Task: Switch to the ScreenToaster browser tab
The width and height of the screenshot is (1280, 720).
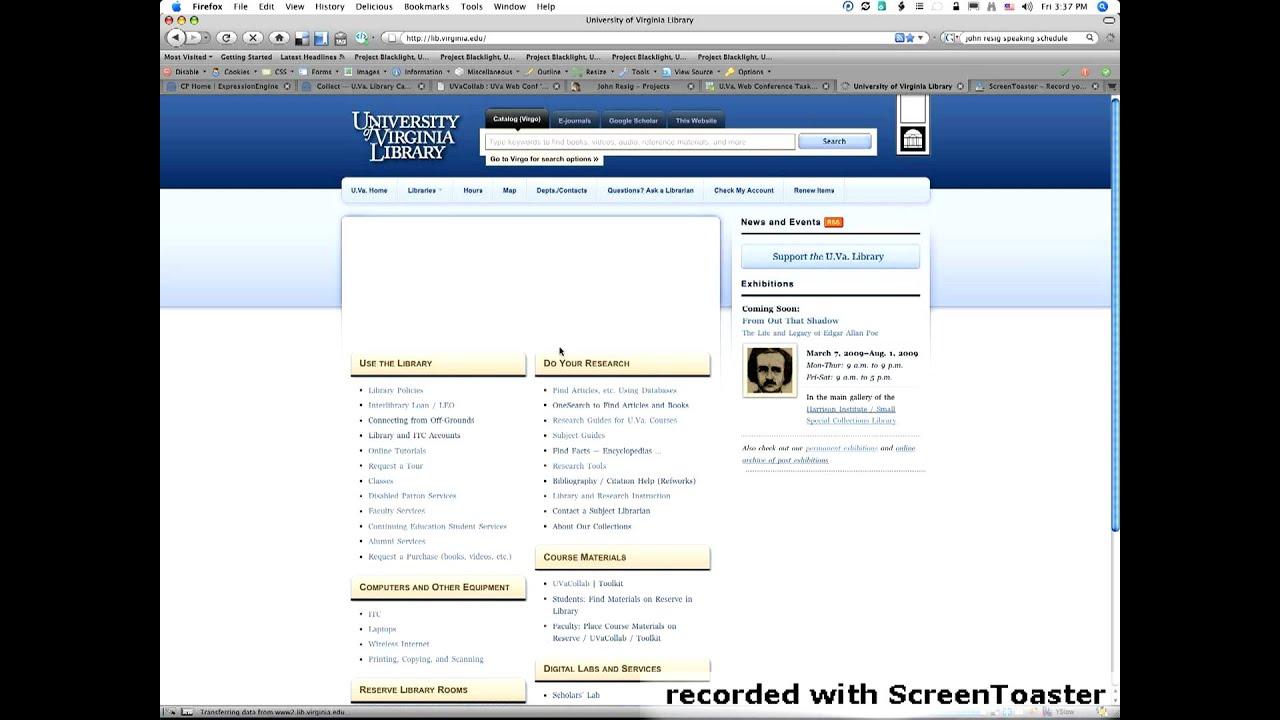Action: point(1036,87)
